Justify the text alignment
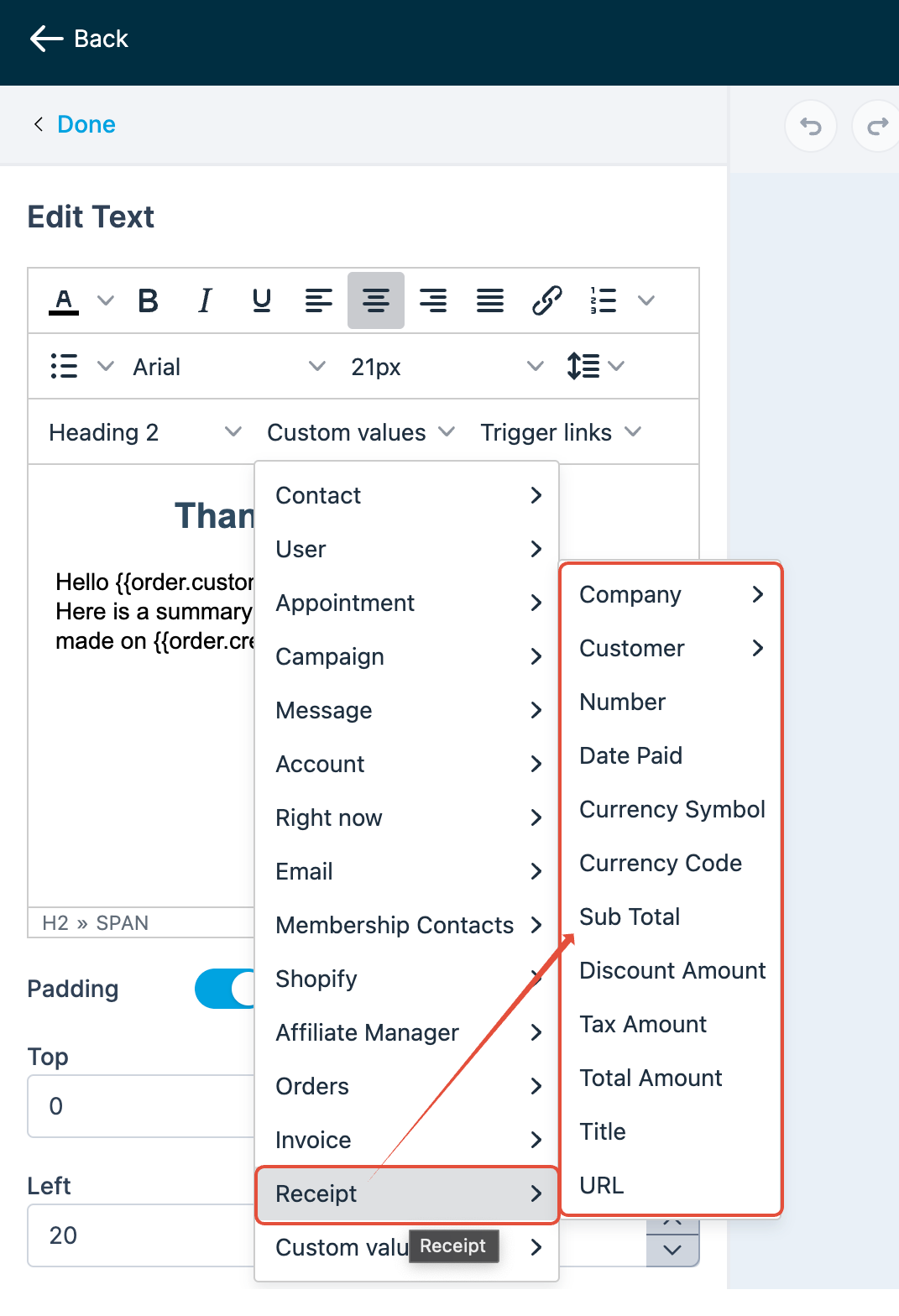The height and width of the screenshot is (1316, 899). (490, 300)
